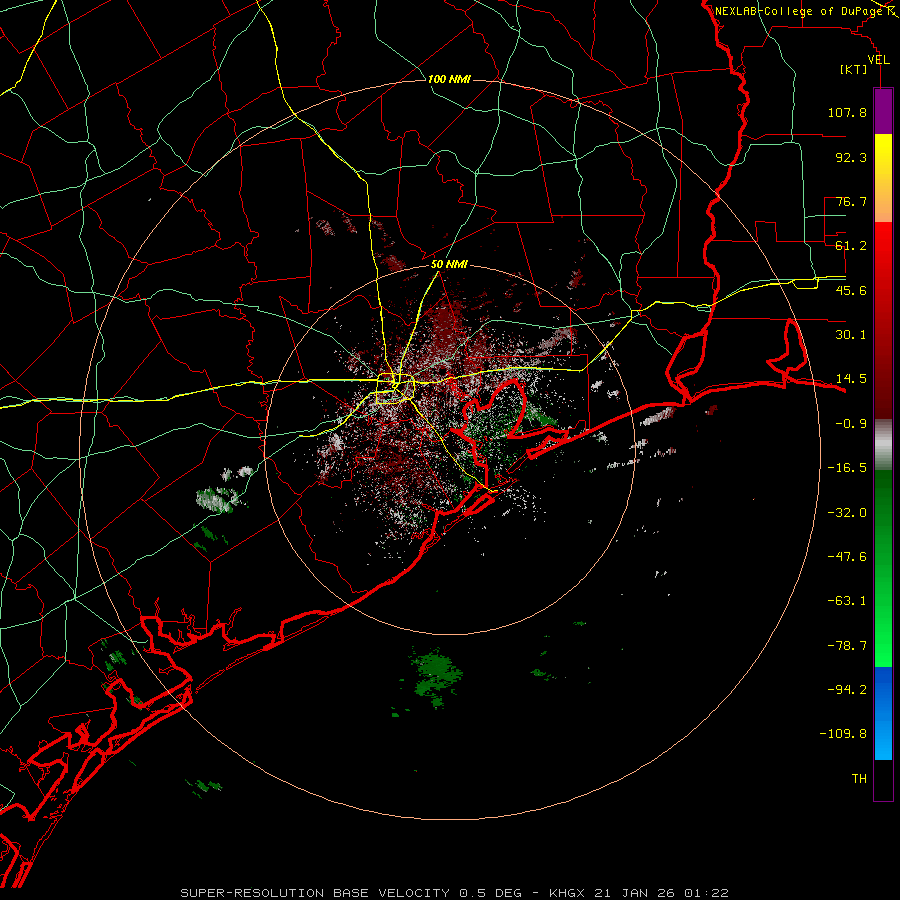Screen dimensions: 900x900
Task: Select the 76.7 velocity scale value
Action: click(851, 201)
